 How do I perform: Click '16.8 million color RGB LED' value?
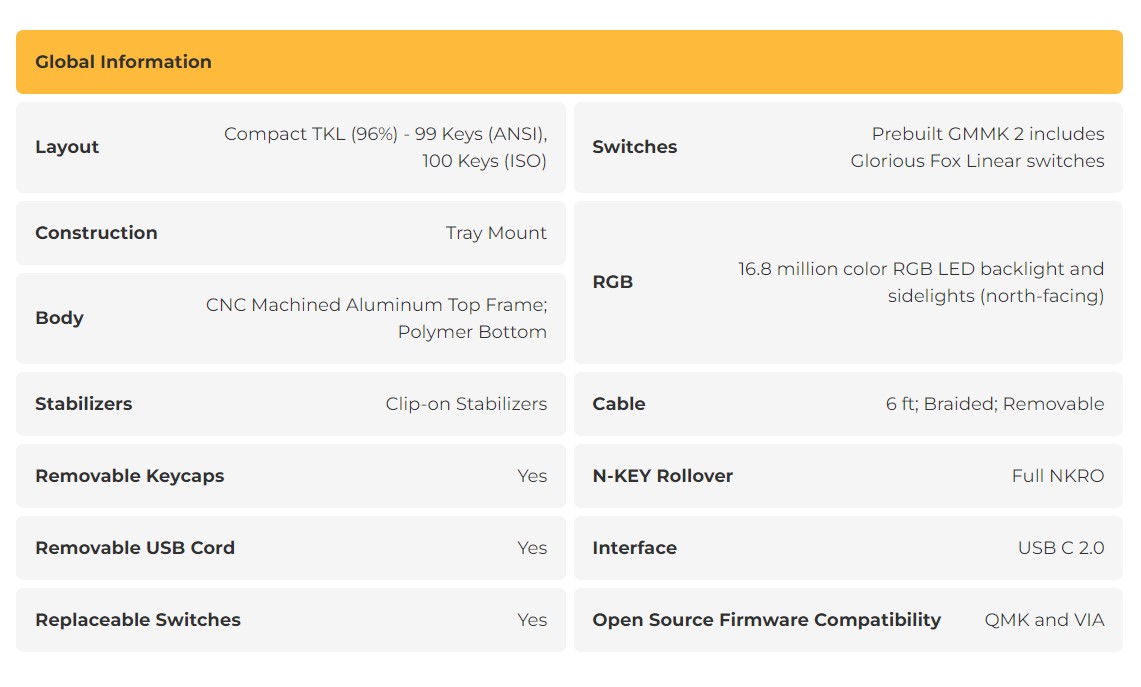pos(921,282)
